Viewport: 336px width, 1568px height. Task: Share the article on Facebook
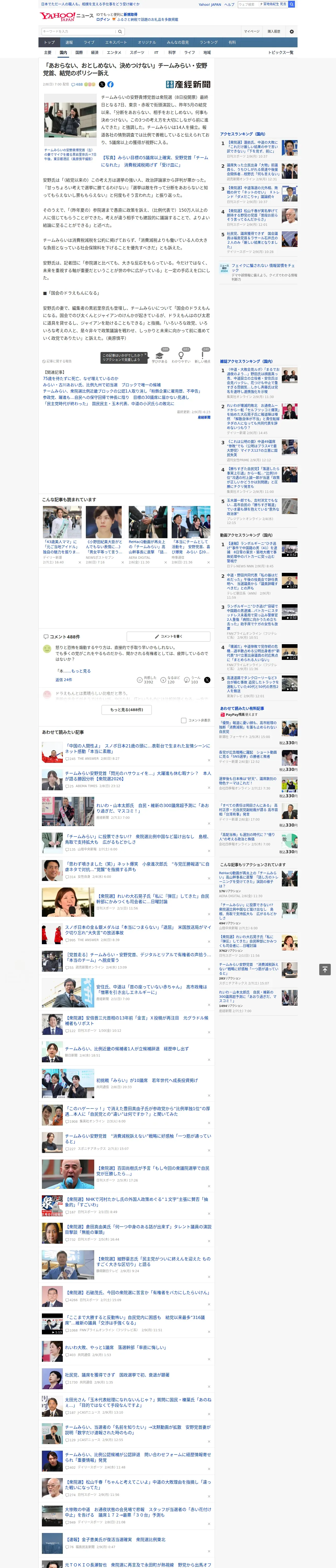click(x=110, y=85)
